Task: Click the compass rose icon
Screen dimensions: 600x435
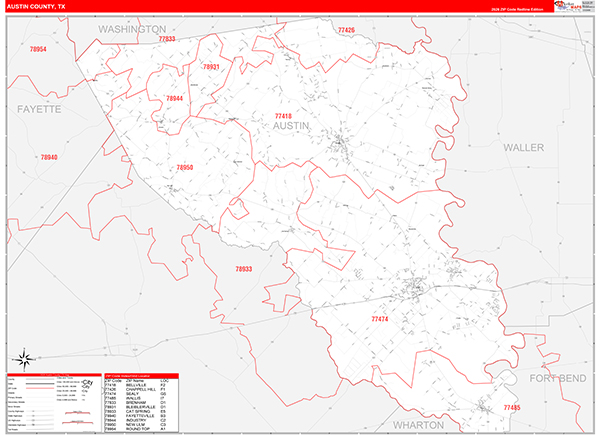Action: pyautogui.click(x=24, y=360)
